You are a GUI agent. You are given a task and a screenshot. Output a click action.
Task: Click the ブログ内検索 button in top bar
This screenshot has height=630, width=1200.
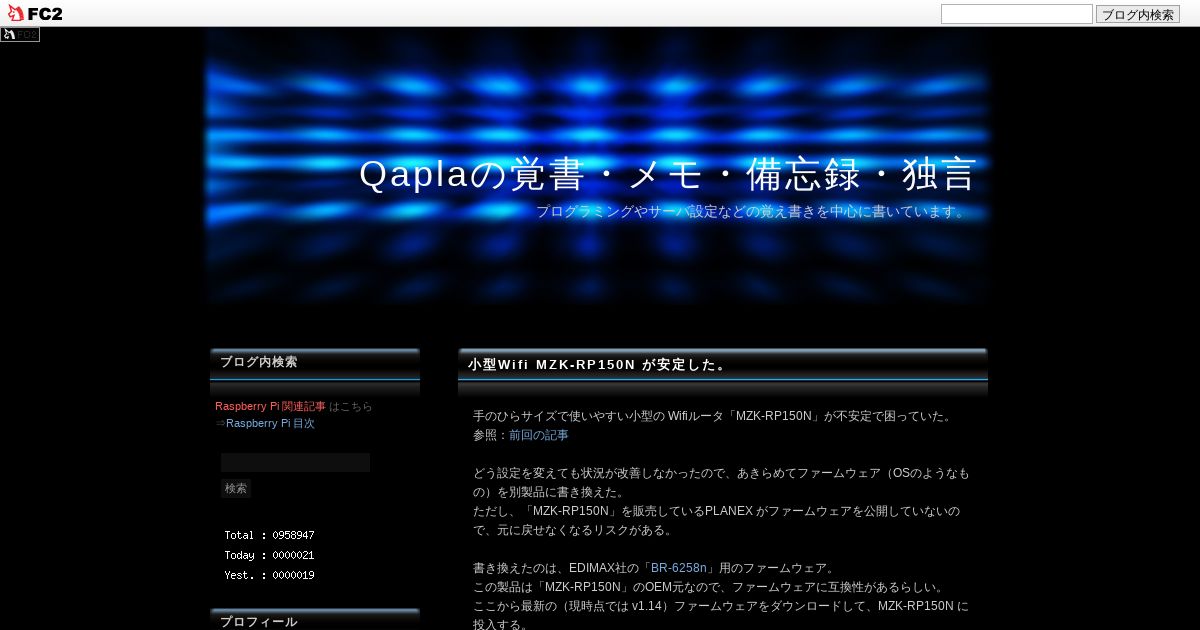point(1137,14)
